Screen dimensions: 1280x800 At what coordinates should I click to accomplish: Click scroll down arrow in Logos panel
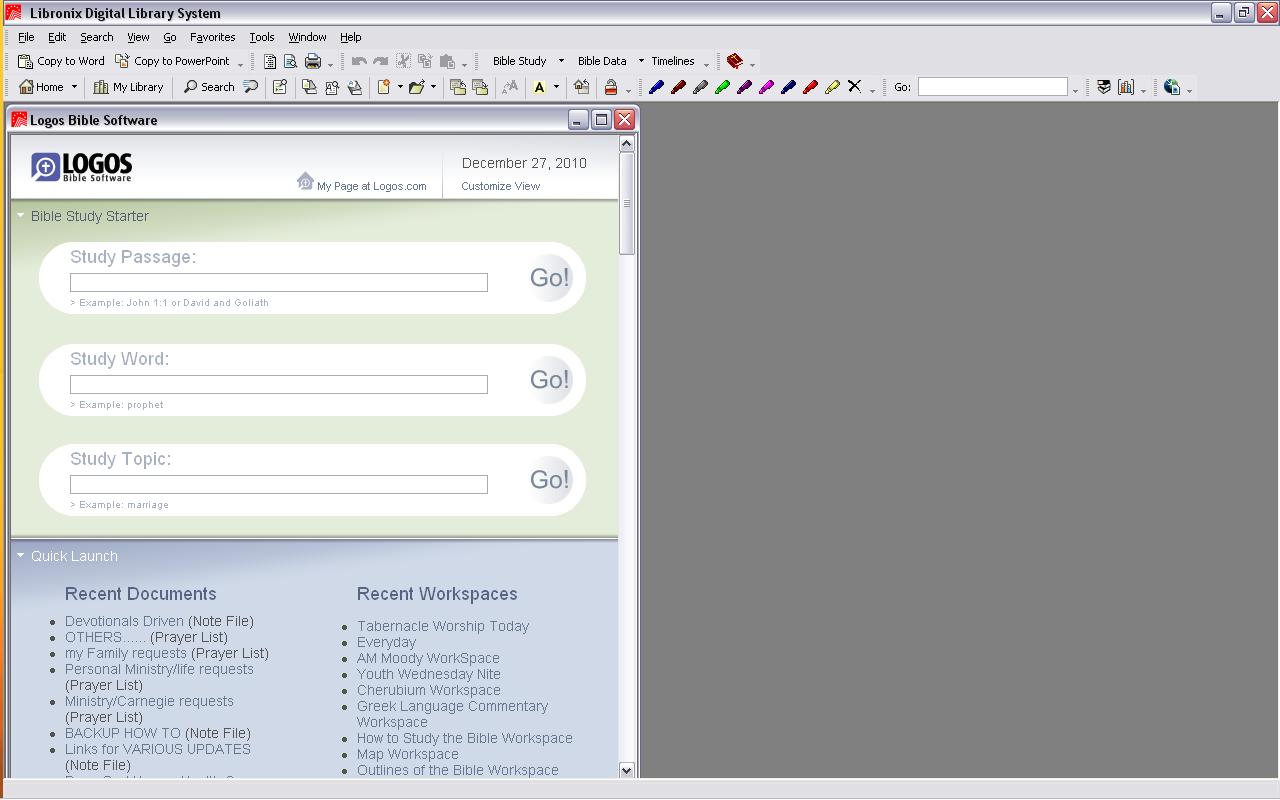[627, 770]
